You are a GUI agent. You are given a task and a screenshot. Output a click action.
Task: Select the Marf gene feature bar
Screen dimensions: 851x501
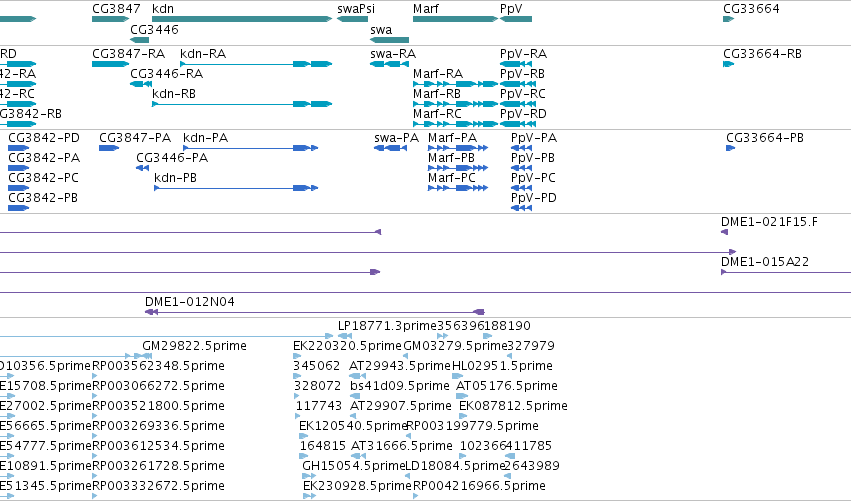(455, 19)
